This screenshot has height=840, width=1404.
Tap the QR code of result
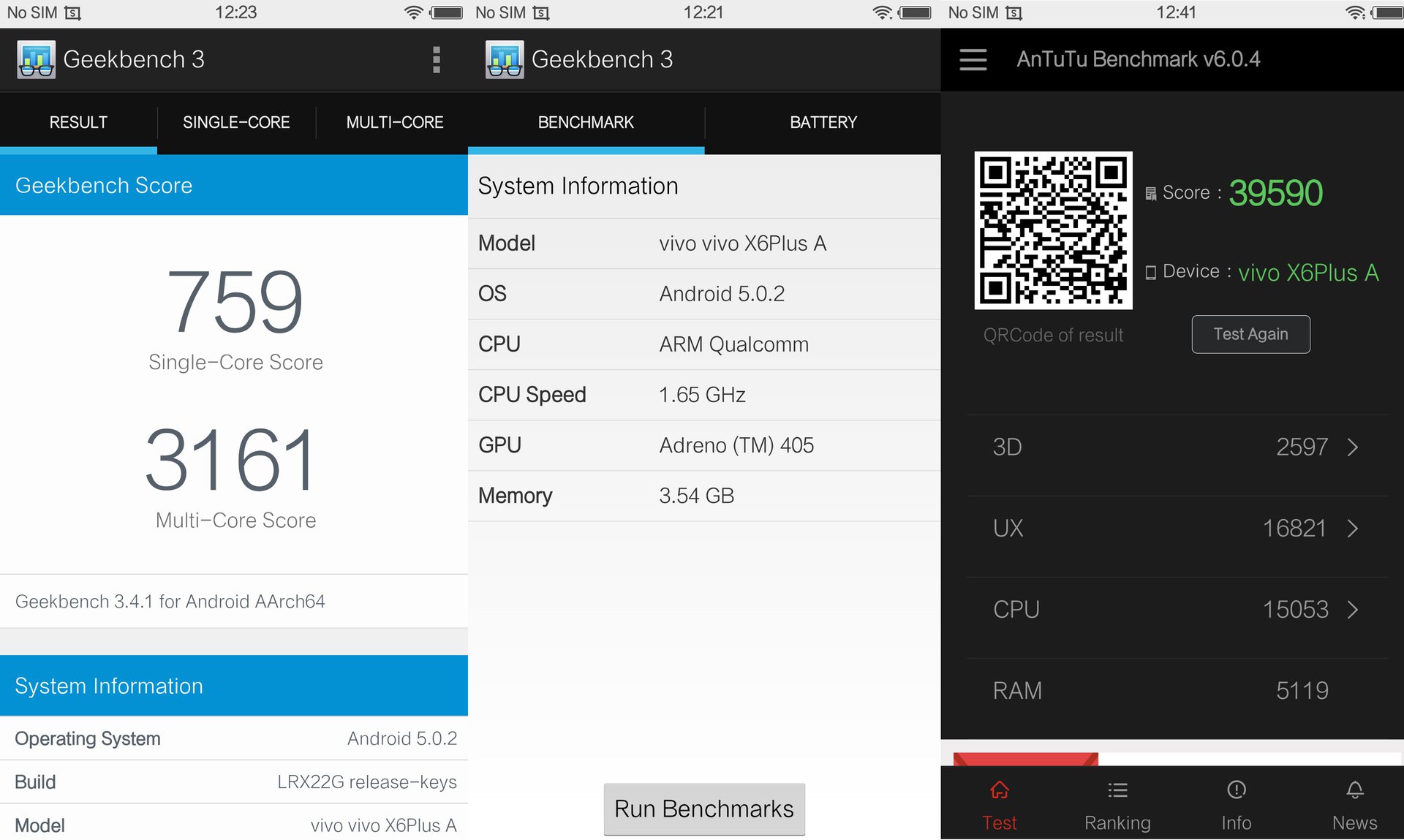coord(1053,230)
